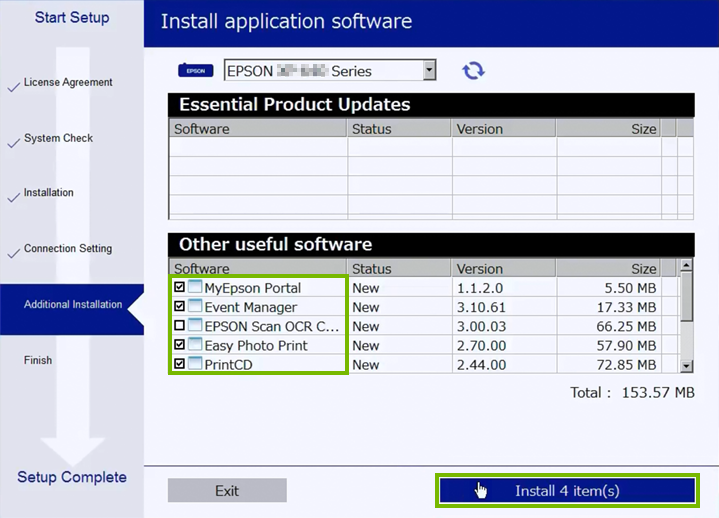Select the Event Manager row name
Image resolution: width=719 pixels, height=518 pixels.
click(250, 307)
